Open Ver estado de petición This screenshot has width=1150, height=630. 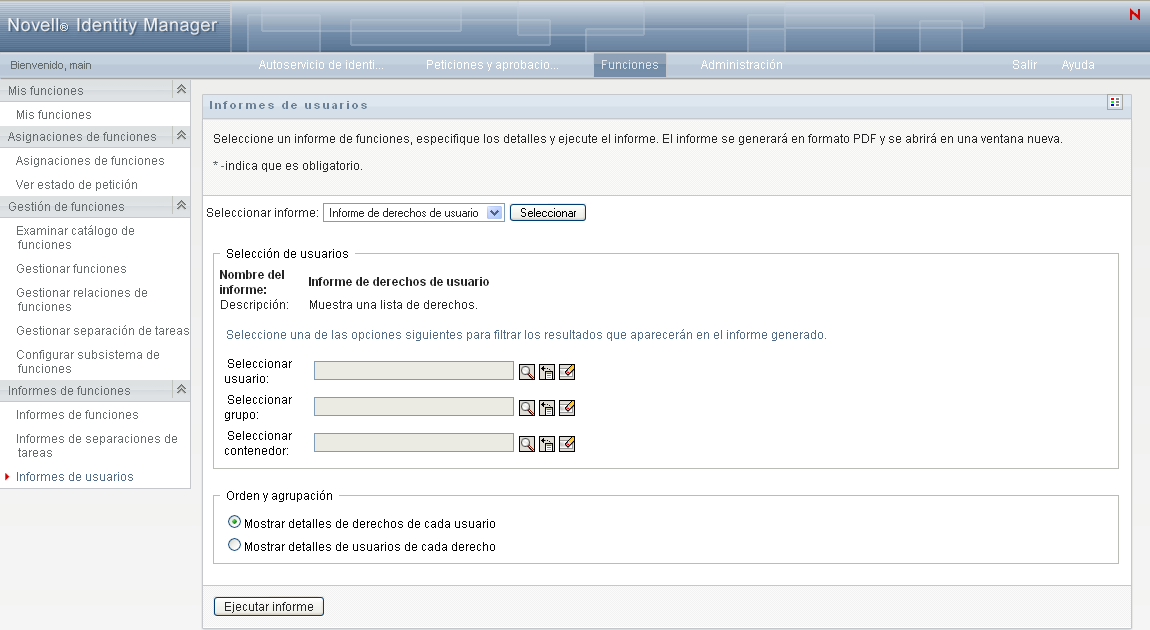[77, 185]
